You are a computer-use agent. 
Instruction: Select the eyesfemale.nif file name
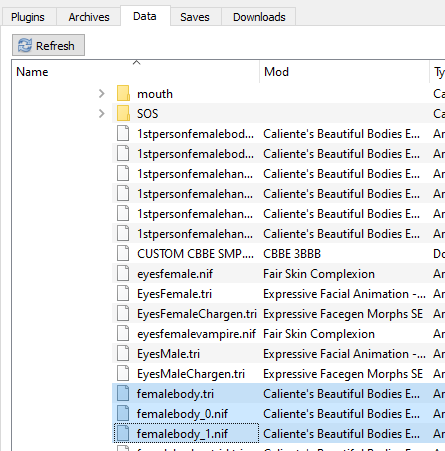tap(175, 274)
